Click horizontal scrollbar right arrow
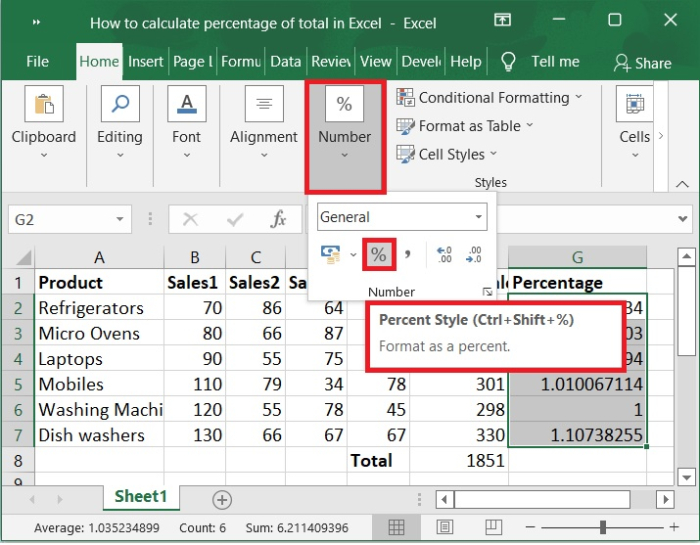 (x=665, y=499)
